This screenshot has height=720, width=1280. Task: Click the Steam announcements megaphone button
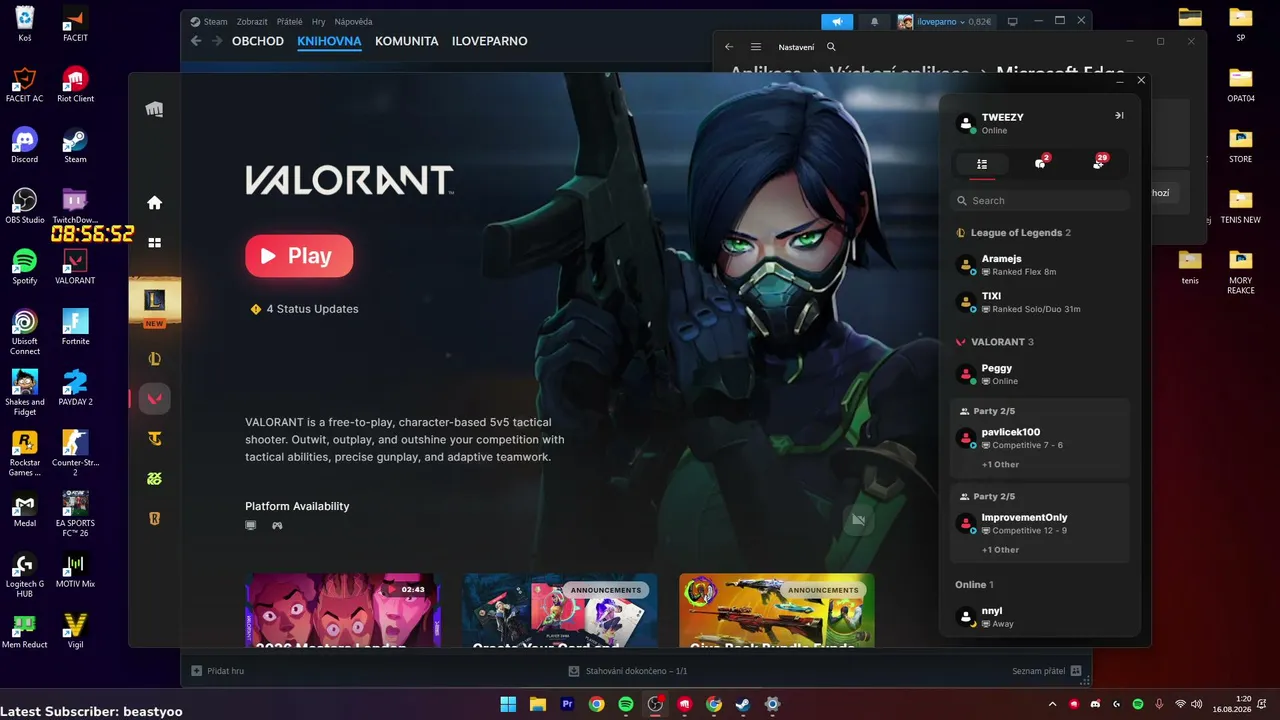(x=837, y=21)
